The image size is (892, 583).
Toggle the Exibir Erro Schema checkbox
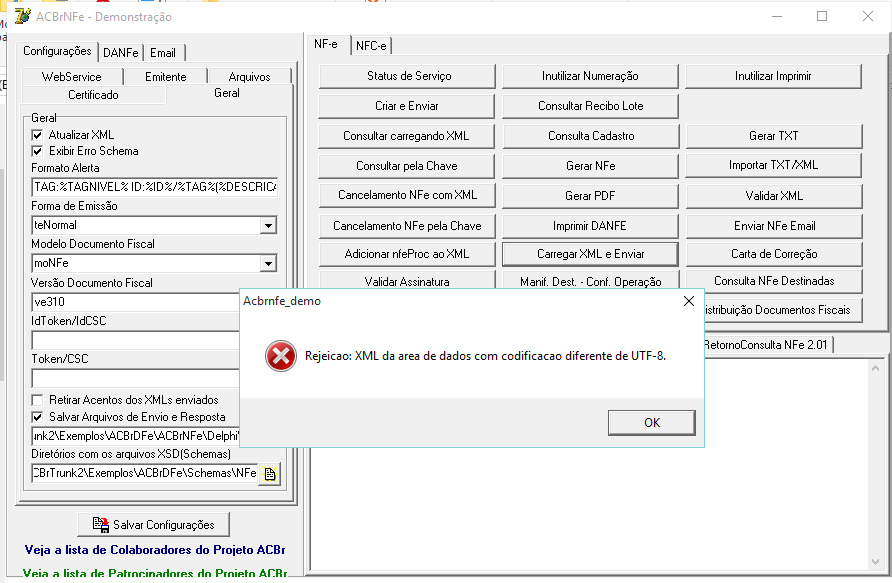pos(38,151)
